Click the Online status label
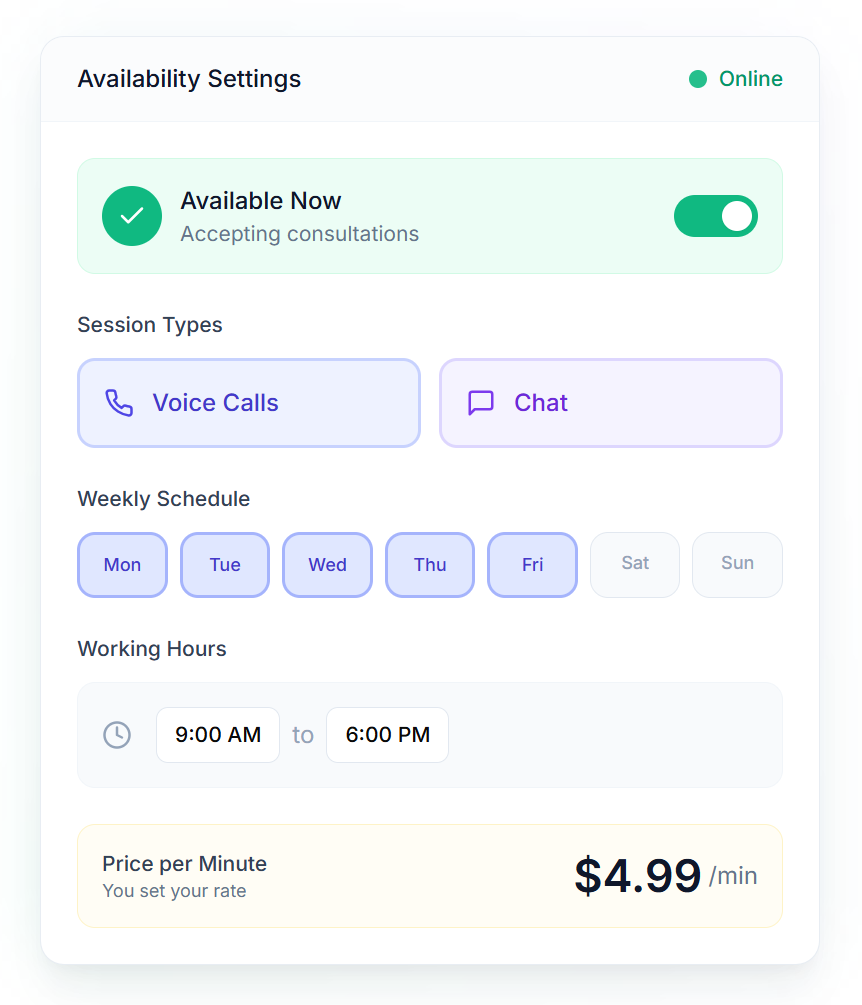862x1005 pixels. click(x=750, y=79)
